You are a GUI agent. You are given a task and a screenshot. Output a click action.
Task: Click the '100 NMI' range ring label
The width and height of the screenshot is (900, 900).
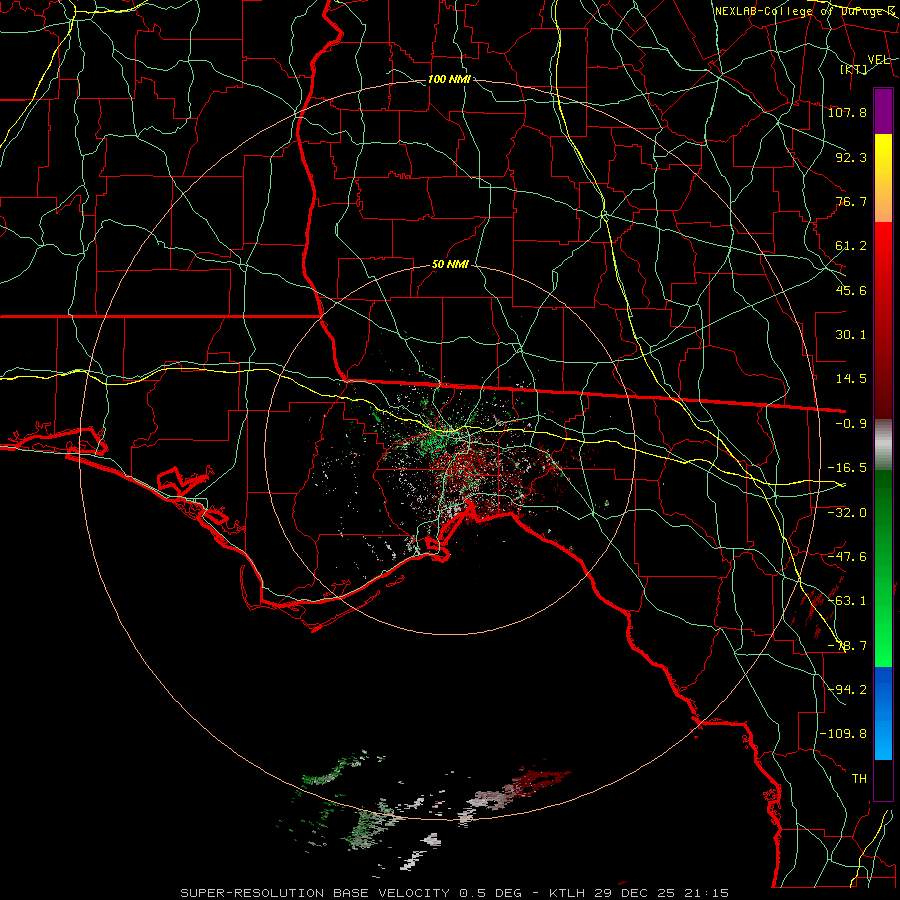pyautogui.click(x=449, y=79)
